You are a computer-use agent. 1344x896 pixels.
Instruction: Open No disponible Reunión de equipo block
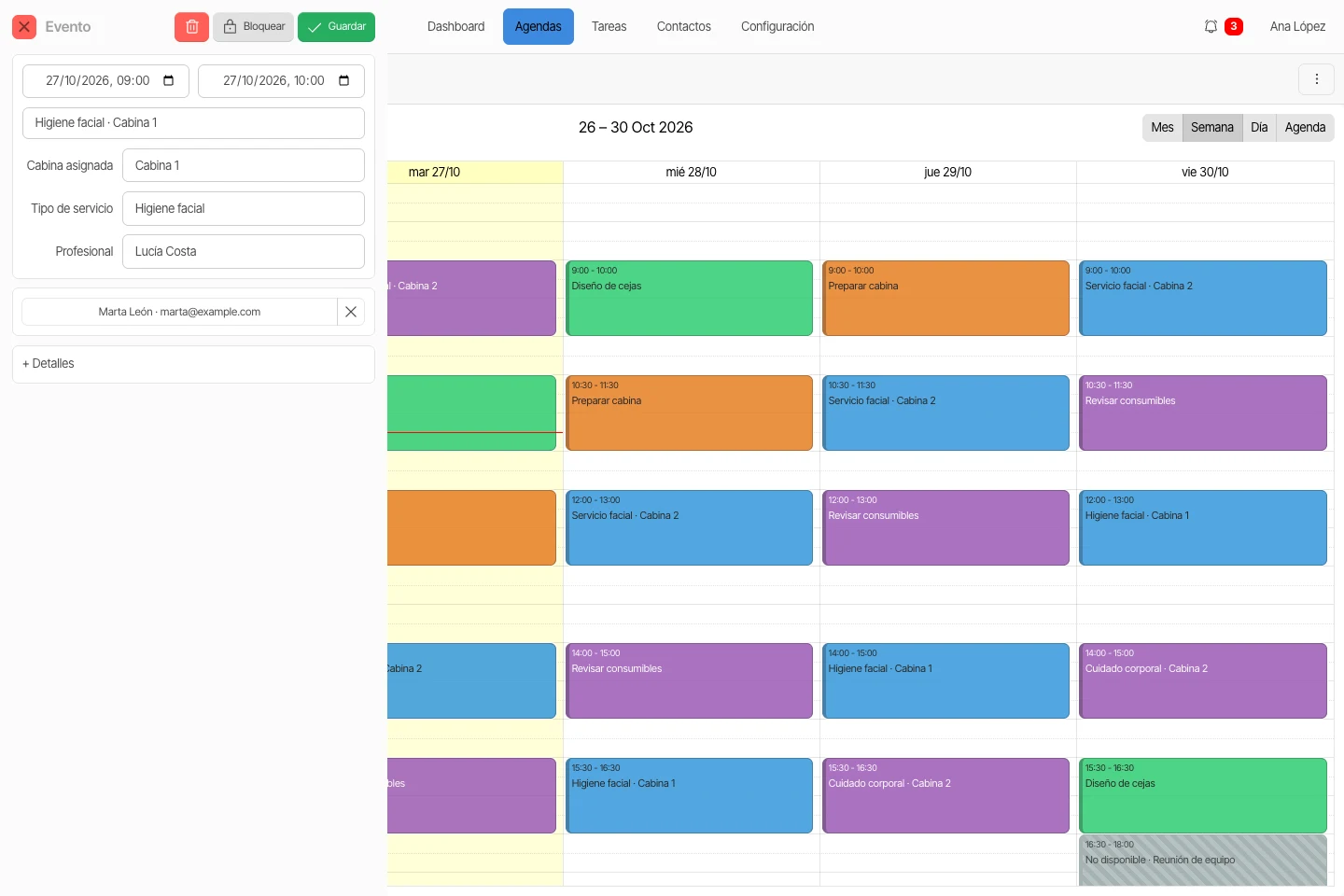(1203, 861)
